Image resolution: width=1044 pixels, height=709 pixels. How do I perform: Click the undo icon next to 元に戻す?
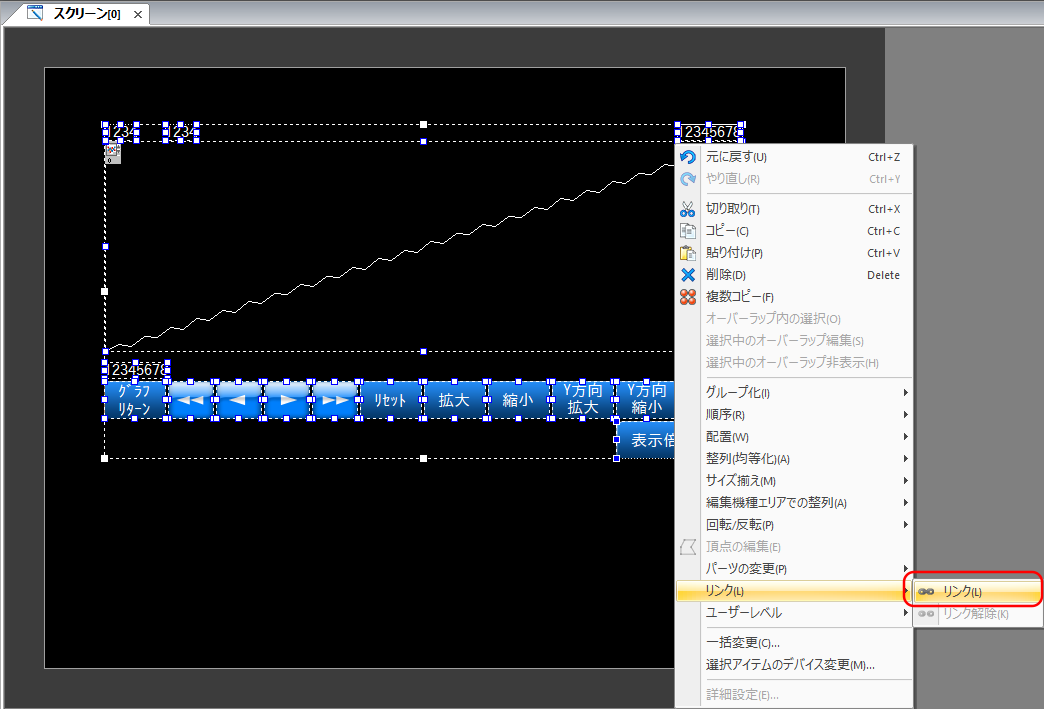(687, 157)
